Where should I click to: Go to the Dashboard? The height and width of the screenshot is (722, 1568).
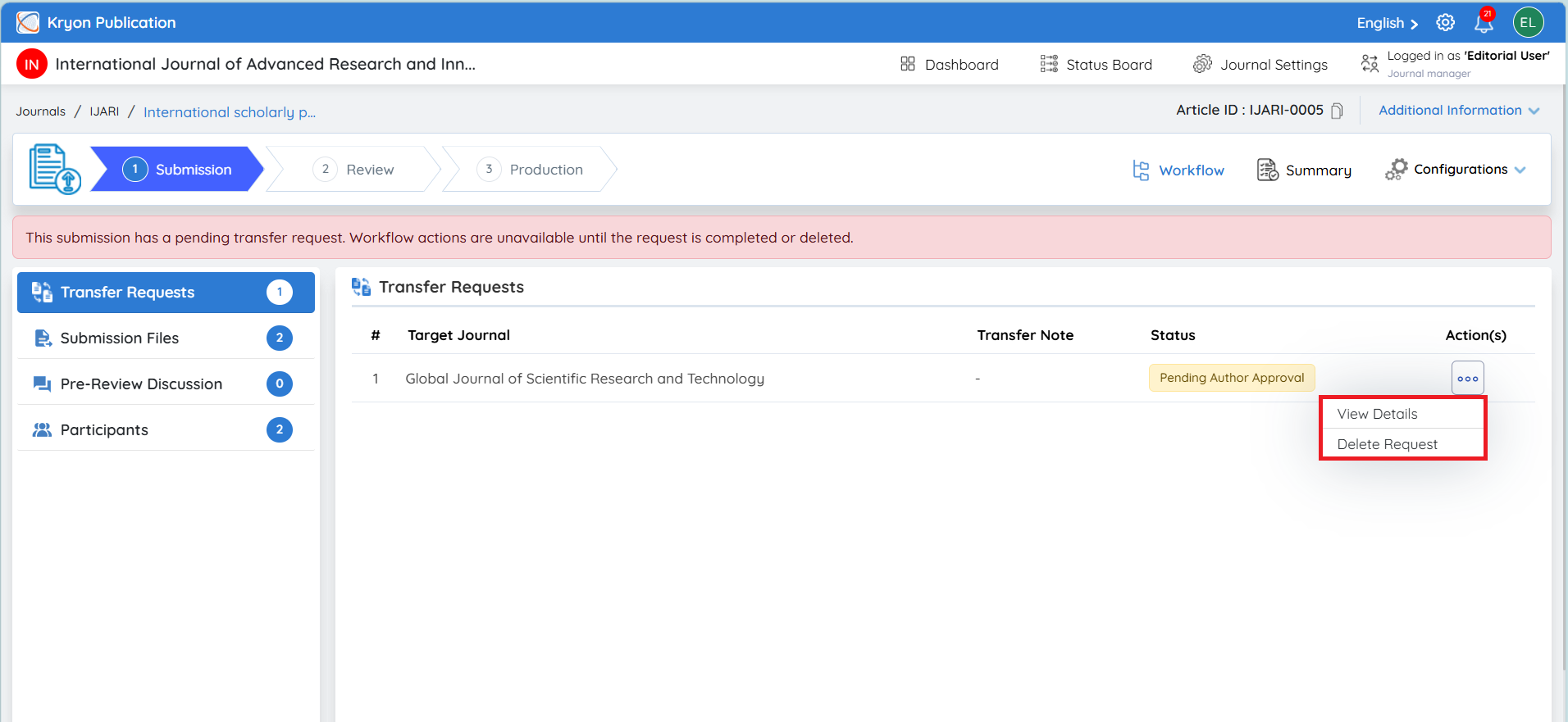tap(949, 64)
